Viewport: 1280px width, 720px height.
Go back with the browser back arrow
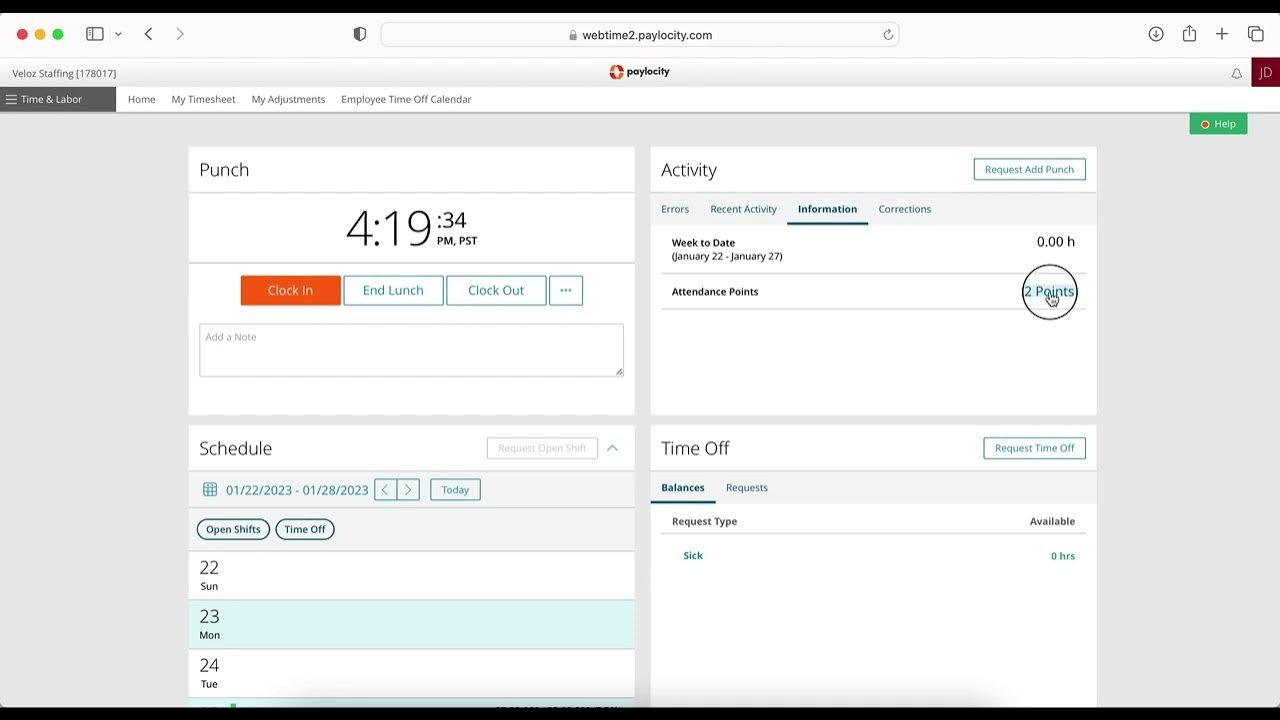[148, 34]
